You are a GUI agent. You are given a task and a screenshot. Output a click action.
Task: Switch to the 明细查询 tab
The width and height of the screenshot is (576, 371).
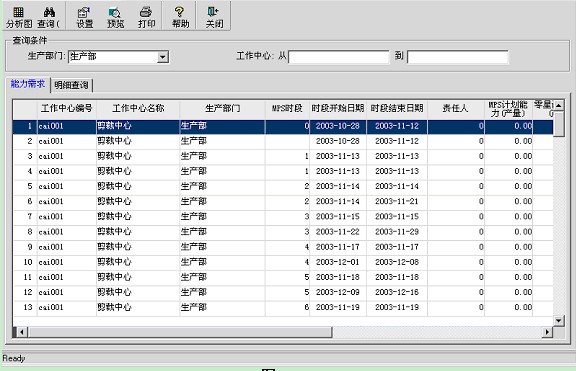click(71, 85)
